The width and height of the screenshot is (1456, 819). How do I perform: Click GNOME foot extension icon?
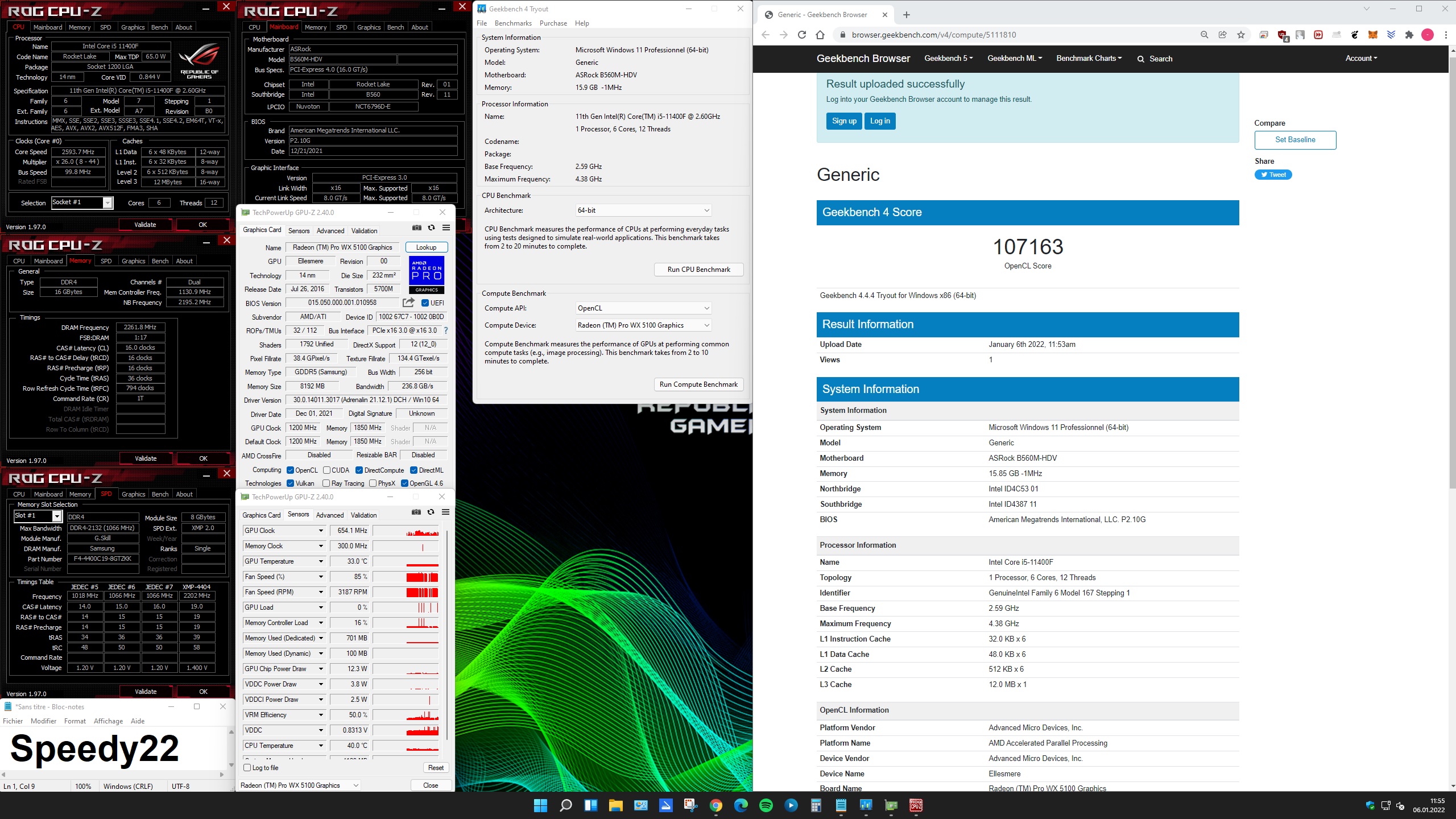click(x=1355, y=35)
